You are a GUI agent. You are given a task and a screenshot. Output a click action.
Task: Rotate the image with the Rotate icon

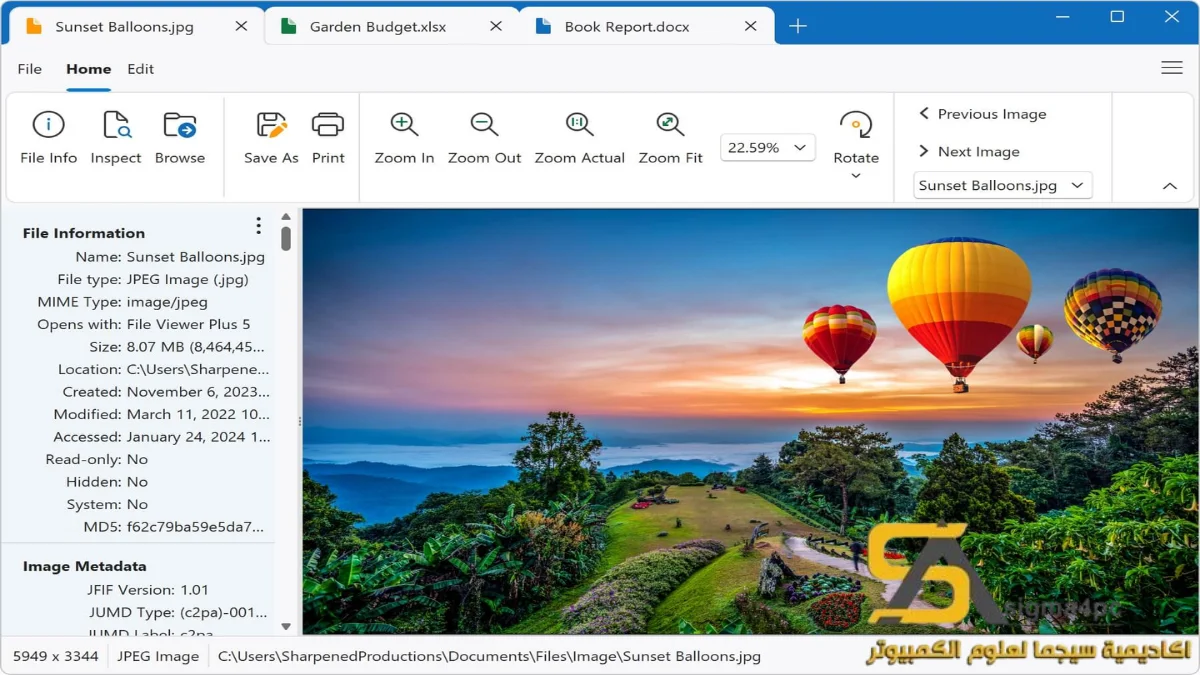pos(856,125)
